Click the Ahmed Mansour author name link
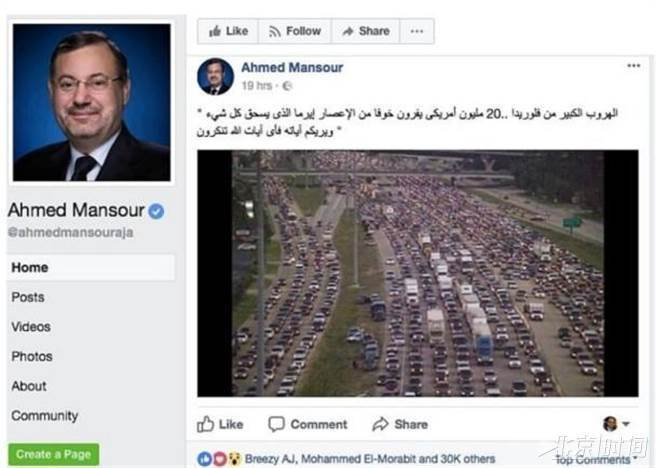The width and height of the screenshot is (656, 468). [292, 67]
